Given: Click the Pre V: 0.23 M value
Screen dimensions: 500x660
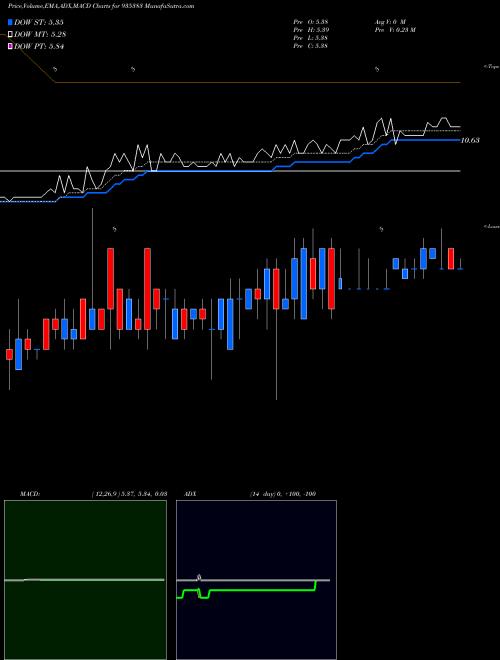Looking at the screenshot, I should click(396, 30).
